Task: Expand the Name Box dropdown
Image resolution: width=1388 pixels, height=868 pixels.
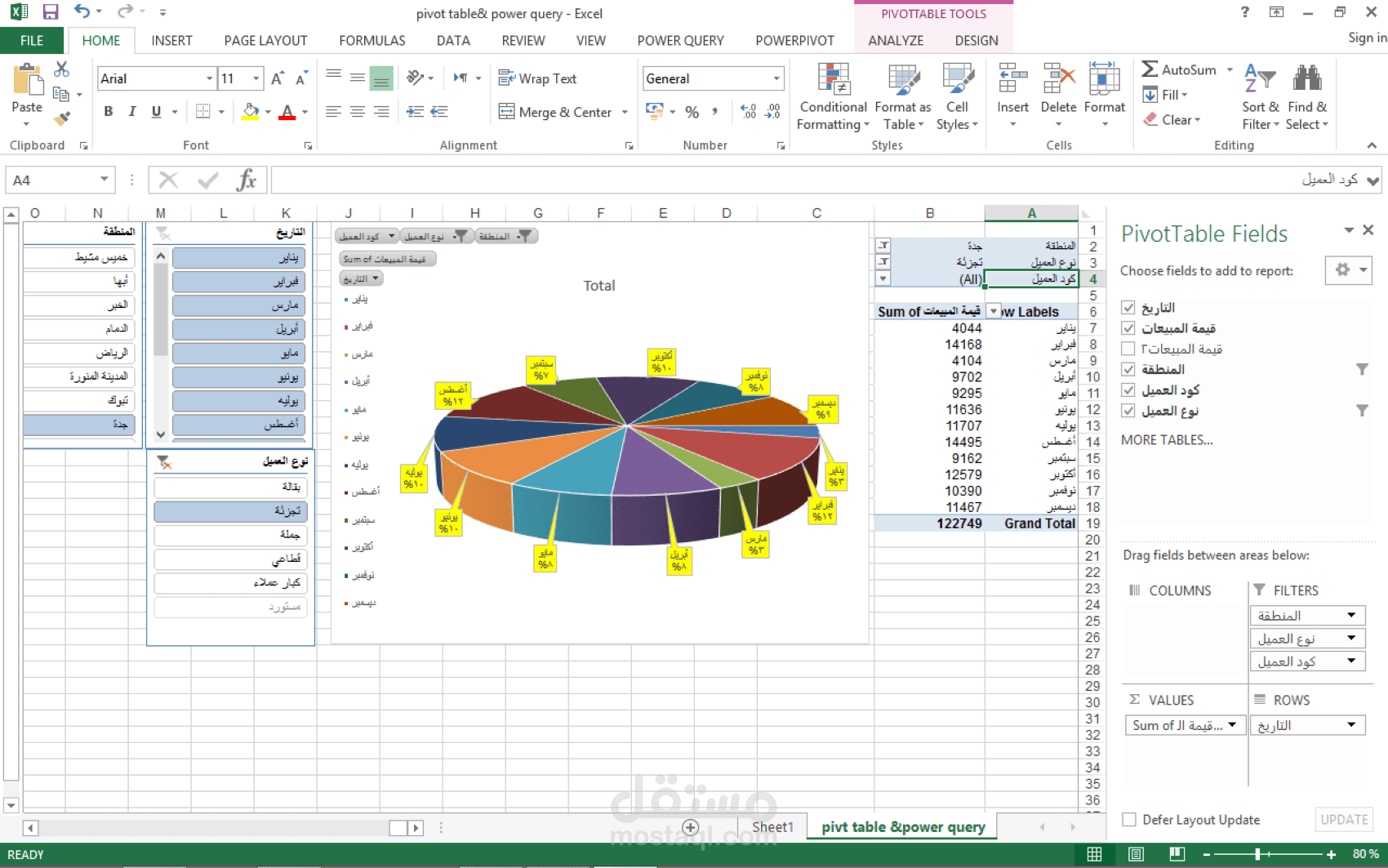Action: (x=105, y=180)
